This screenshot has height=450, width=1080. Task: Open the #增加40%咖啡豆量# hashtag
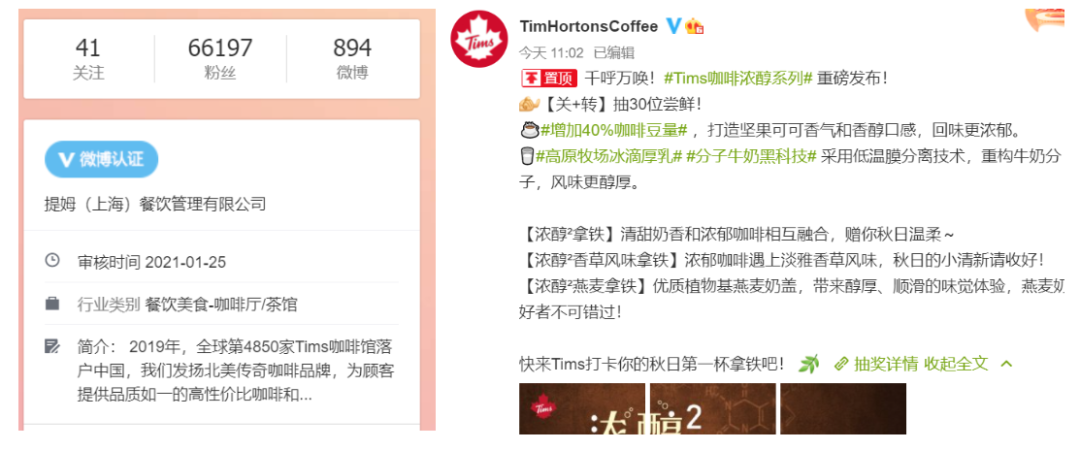[x=614, y=130]
